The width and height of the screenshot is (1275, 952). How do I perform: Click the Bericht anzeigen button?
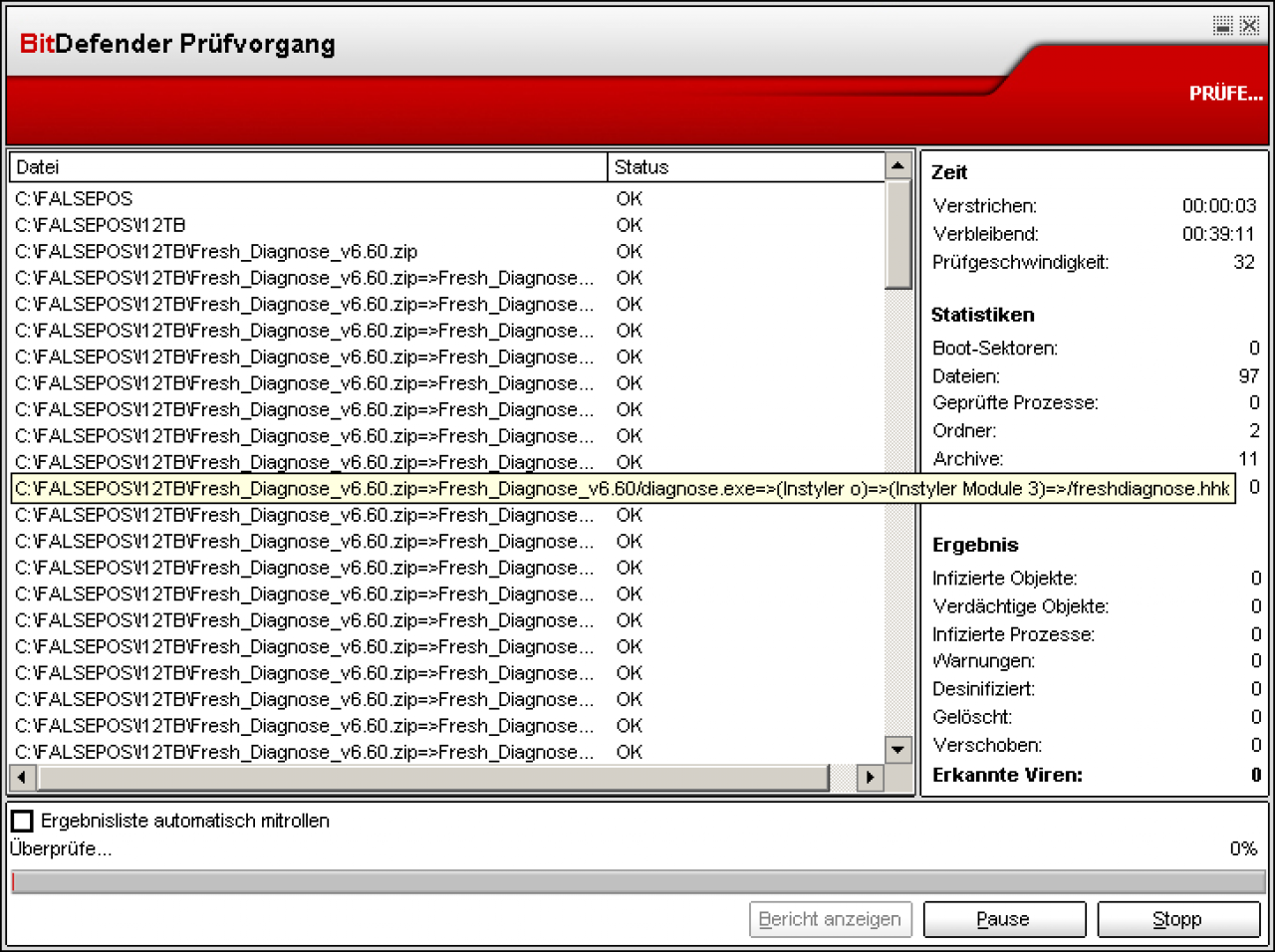point(830,919)
